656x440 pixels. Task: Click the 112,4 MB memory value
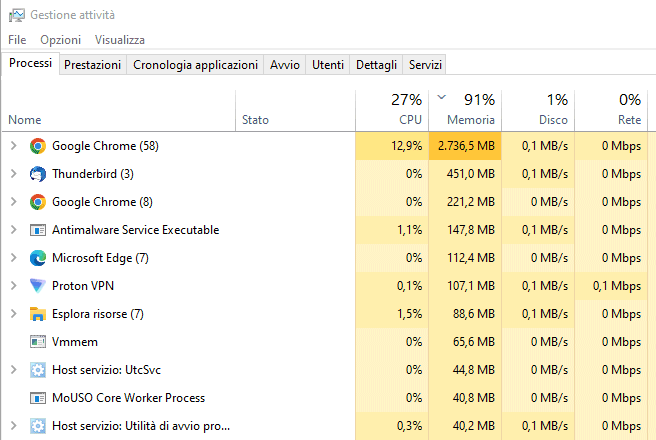point(471,258)
